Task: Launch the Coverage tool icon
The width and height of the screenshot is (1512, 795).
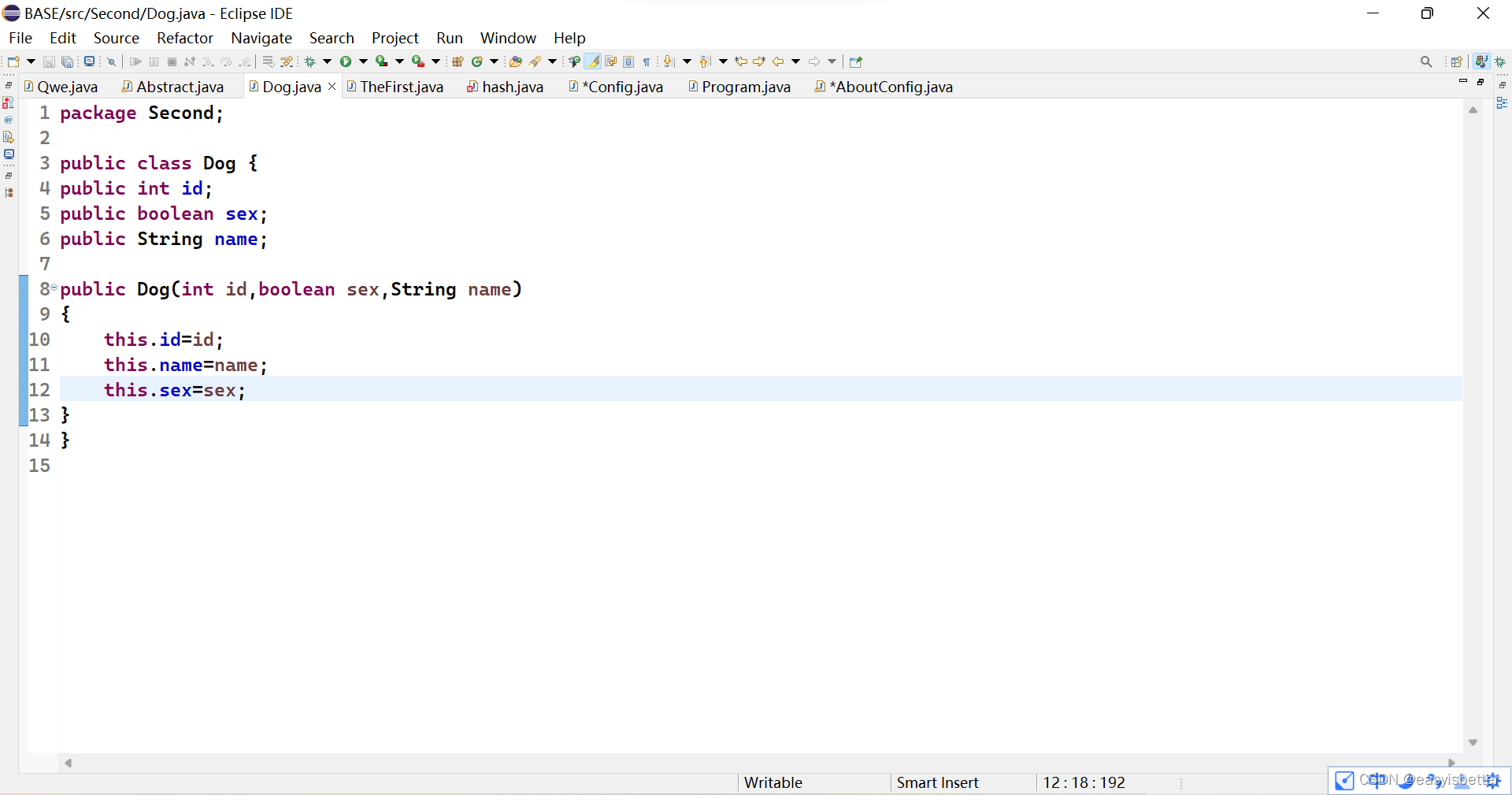Action: (x=380, y=61)
